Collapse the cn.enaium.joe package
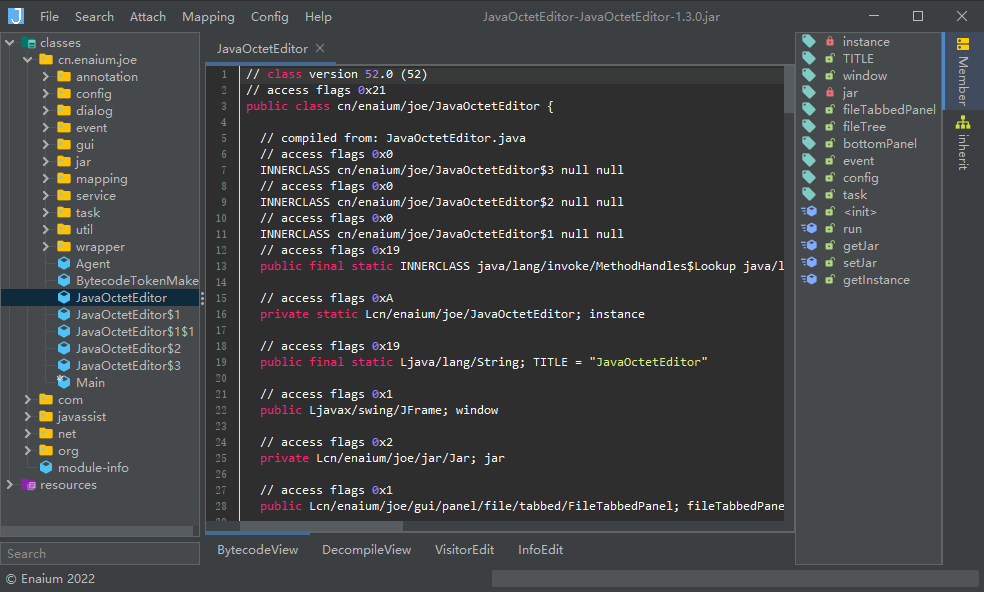 (x=28, y=60)
